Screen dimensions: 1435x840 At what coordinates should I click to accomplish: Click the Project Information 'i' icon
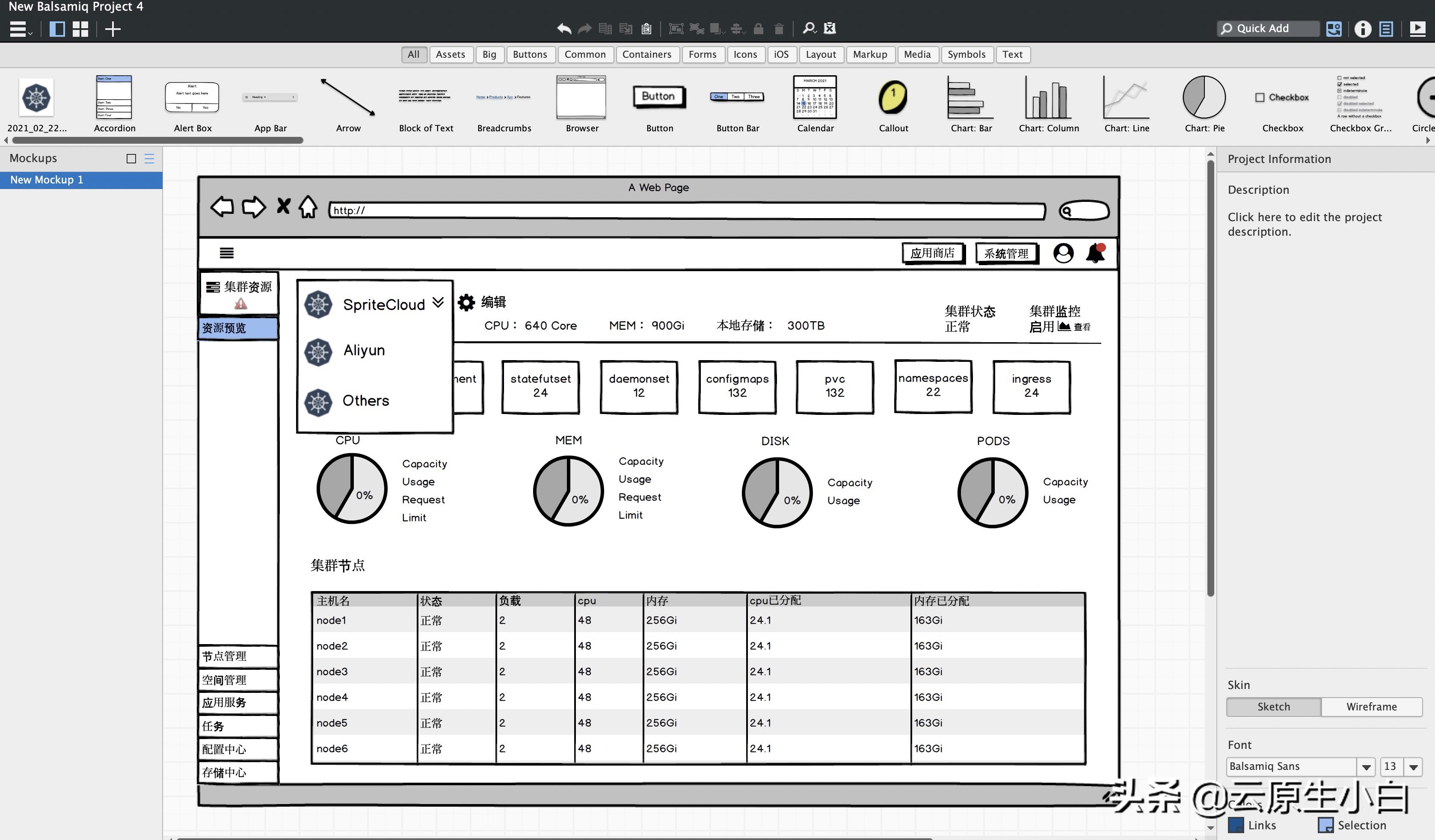coord(1362,29)
